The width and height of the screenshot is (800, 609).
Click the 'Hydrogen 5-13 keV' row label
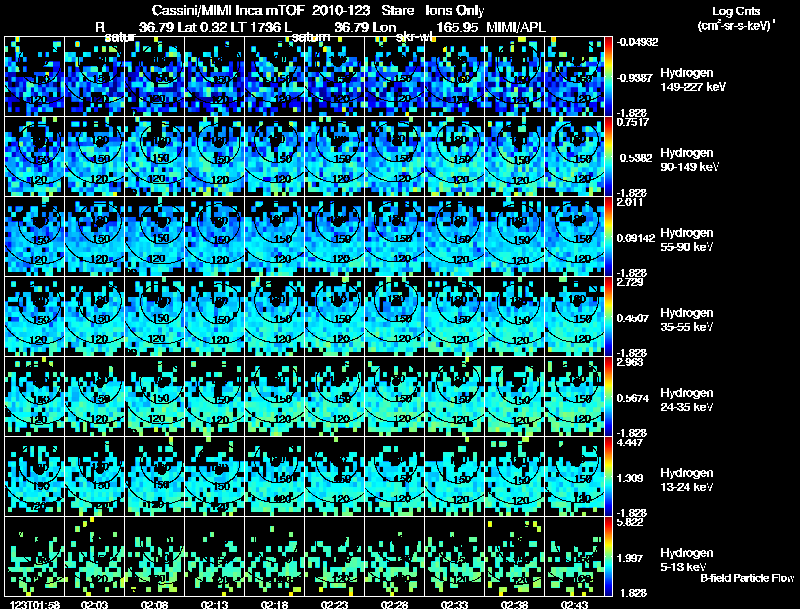click(687, 560)
